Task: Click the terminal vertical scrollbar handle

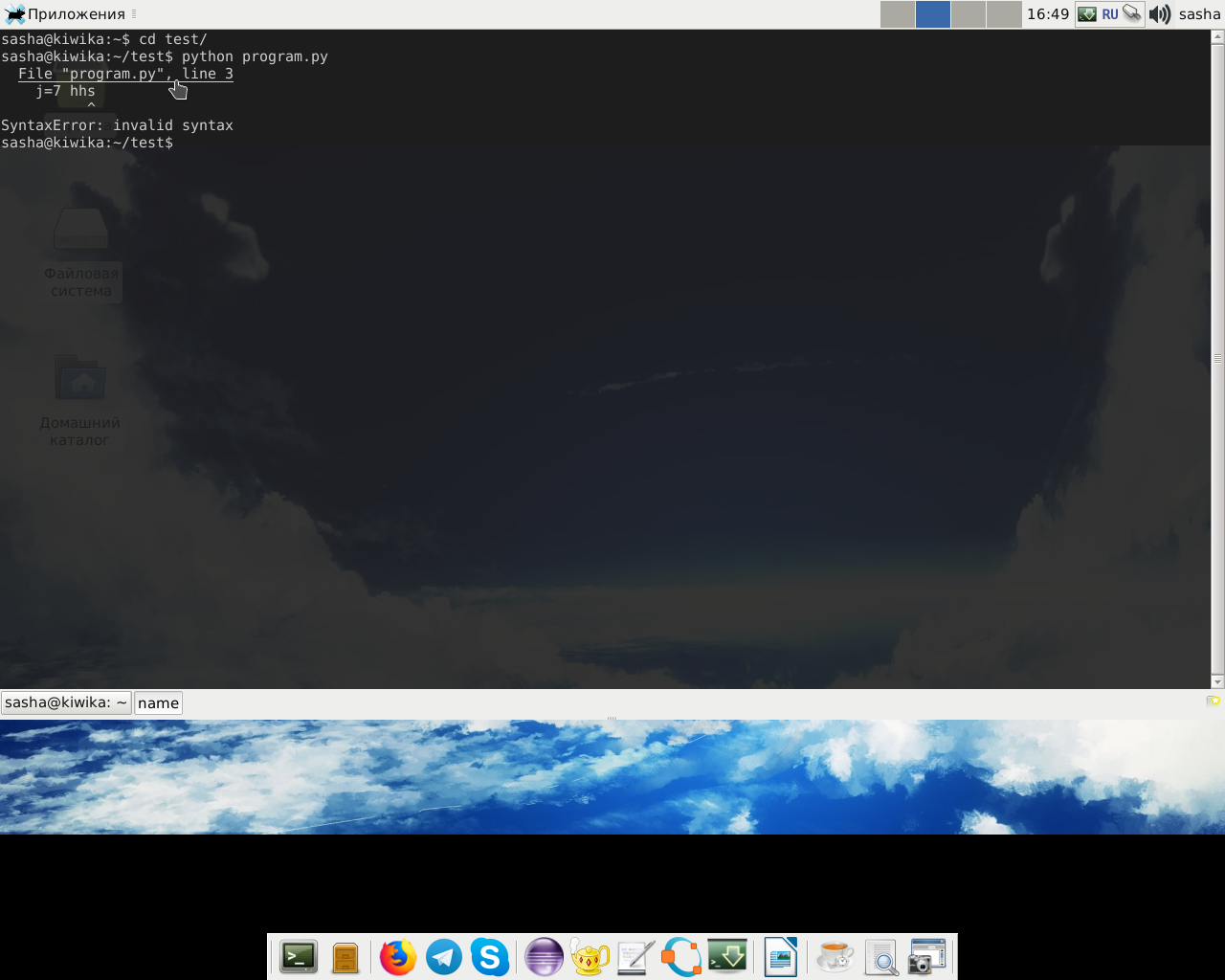Action: coord(1218,360)
